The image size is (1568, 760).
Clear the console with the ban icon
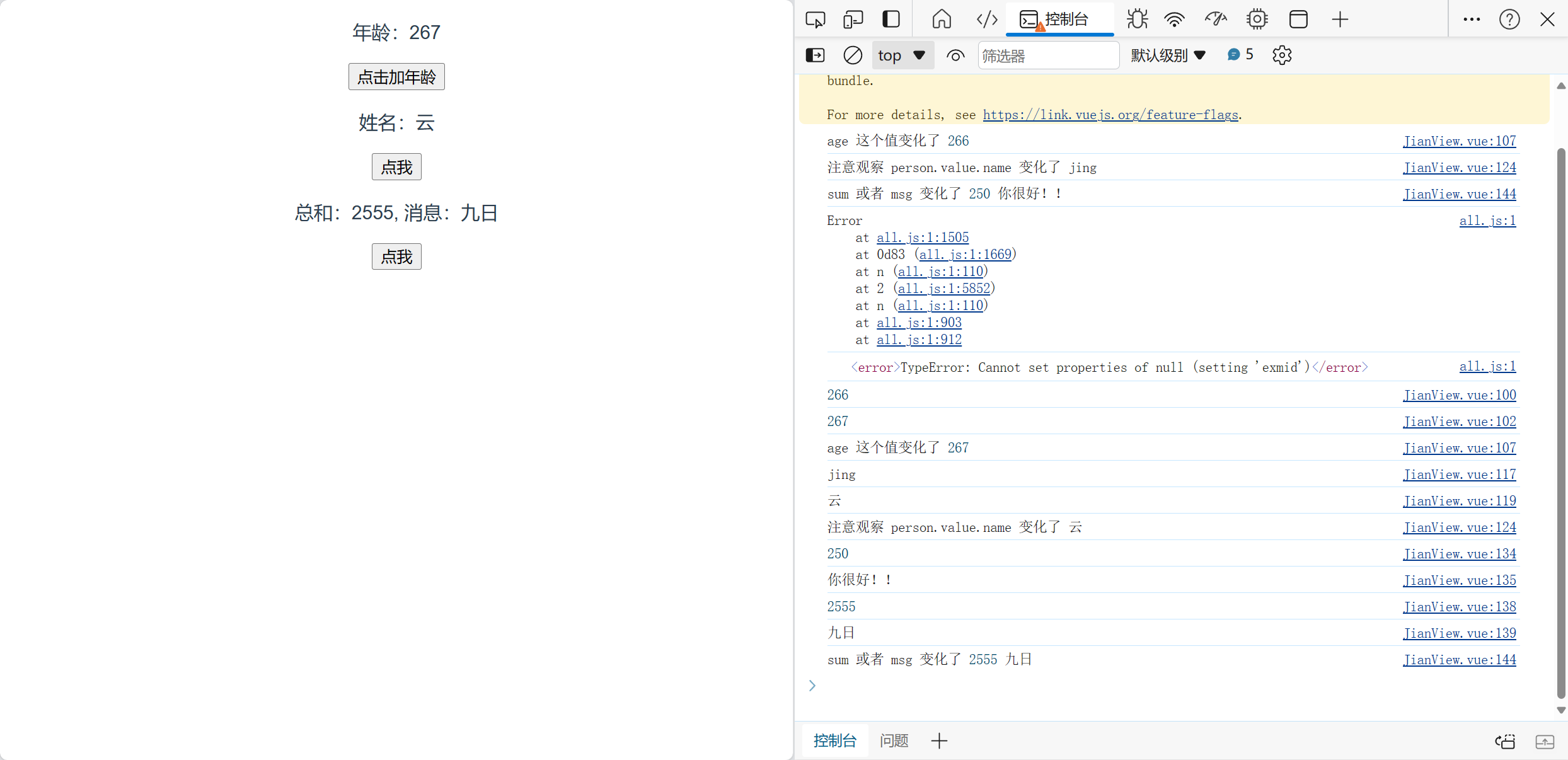click(x=853, y=55)
